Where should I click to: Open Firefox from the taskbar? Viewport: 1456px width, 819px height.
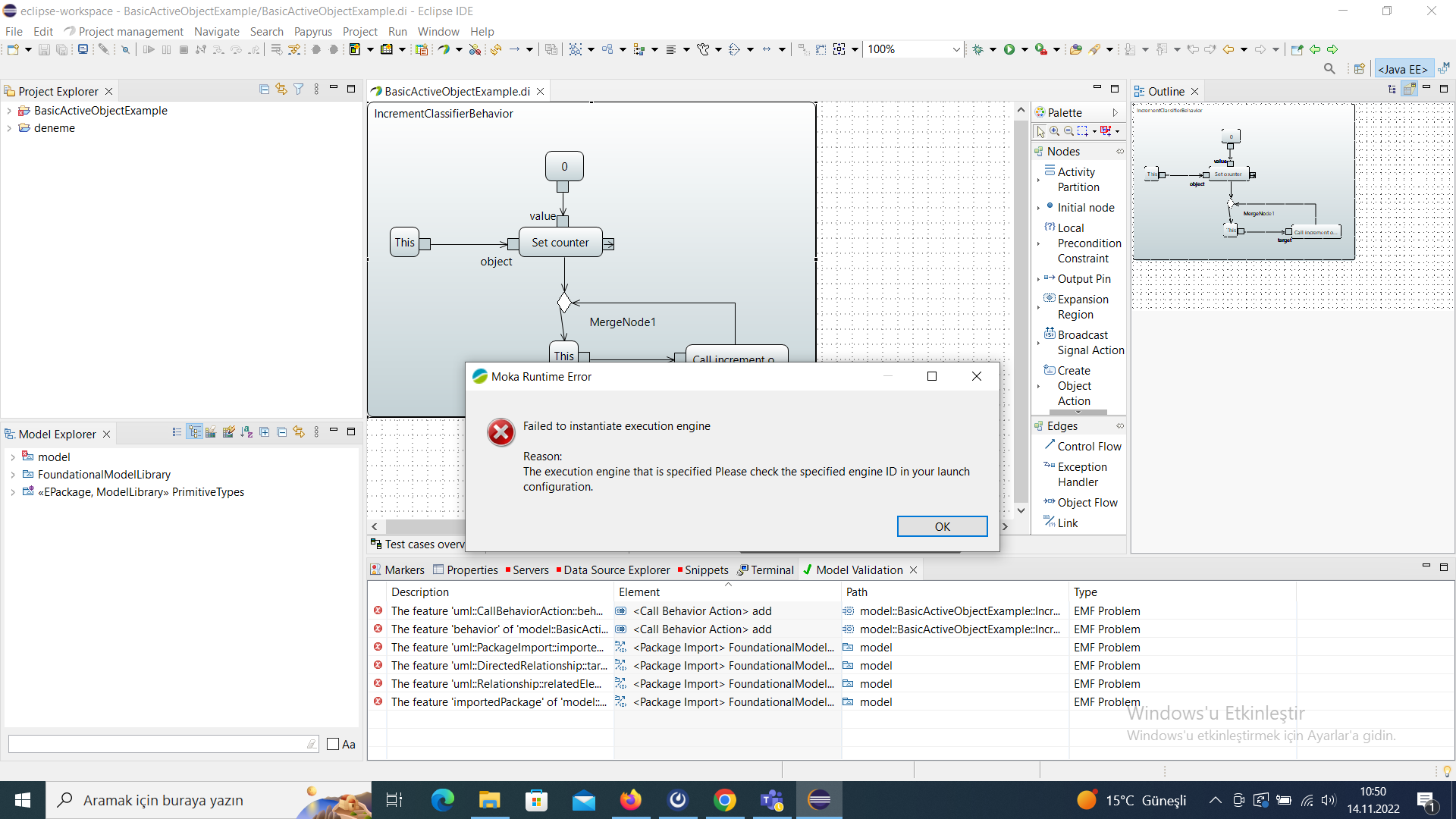(630, 800)
